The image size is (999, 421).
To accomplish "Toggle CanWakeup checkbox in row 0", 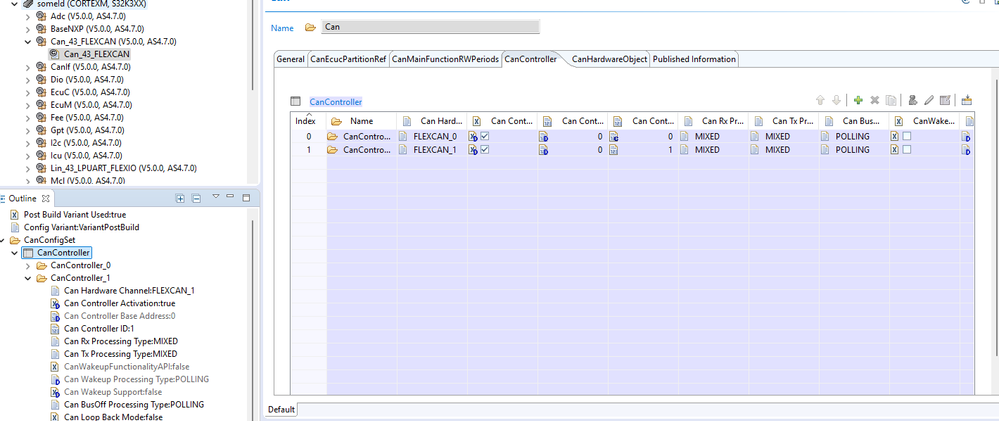I will click(x=907, y=136).
